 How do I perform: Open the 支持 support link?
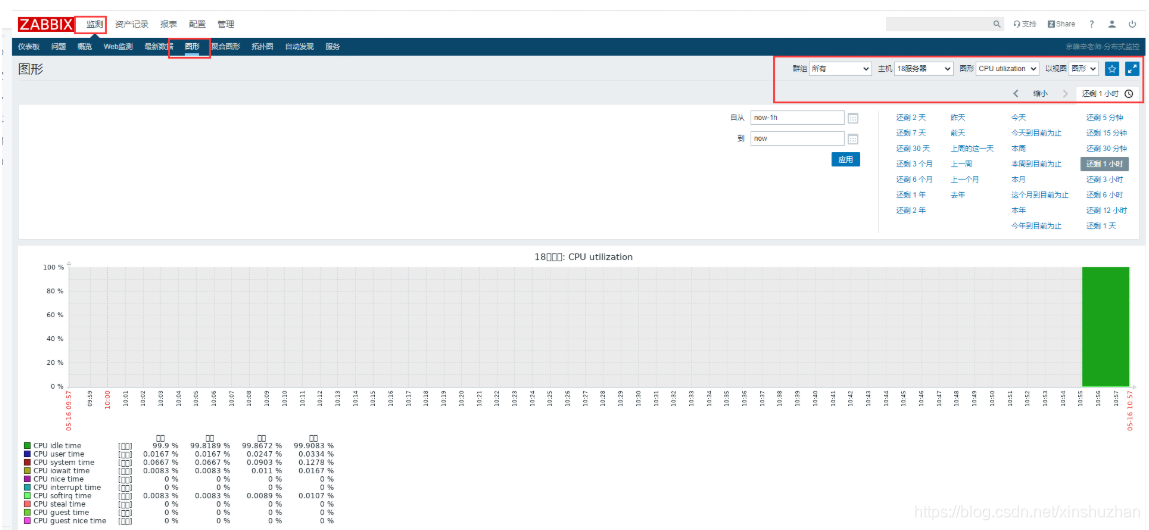pyautogui.click(x=1025, y=24)
